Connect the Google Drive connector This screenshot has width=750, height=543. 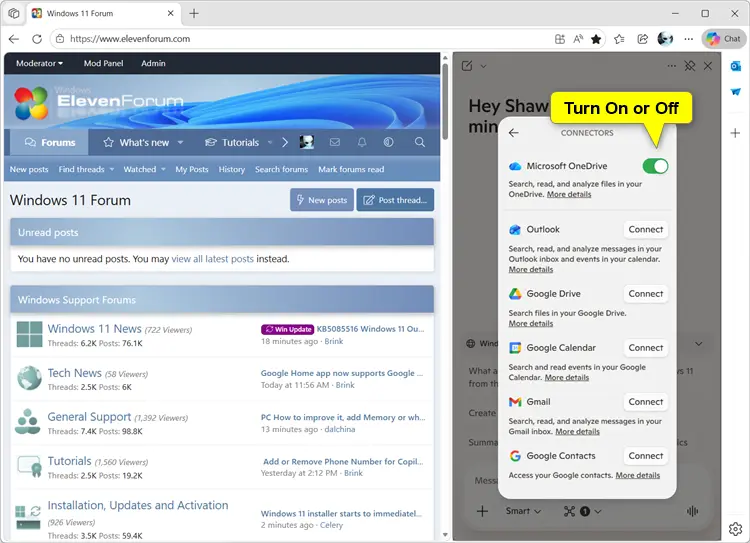pos(645,294)
